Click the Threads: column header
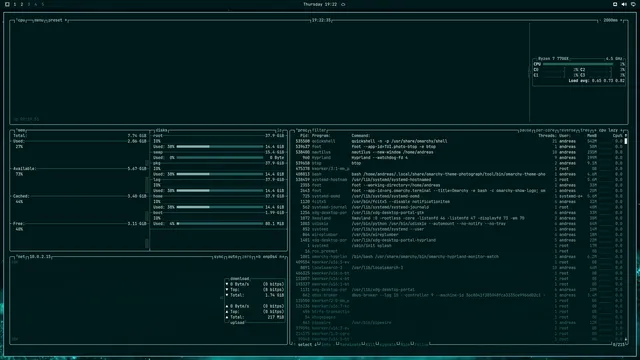640x360 pixels. tap(547, 136)
